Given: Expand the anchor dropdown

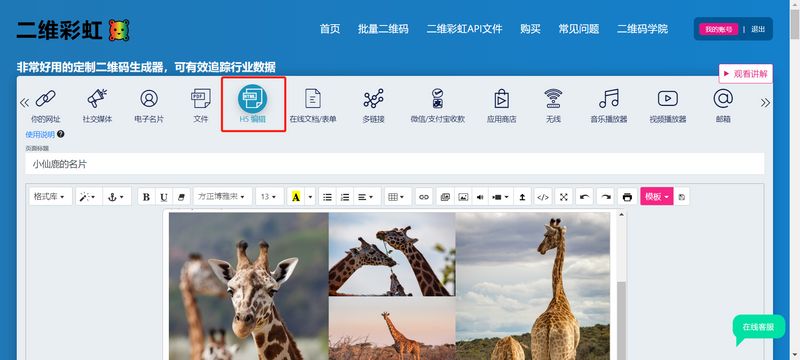Looking at the screenshot, I should (117, 196).
